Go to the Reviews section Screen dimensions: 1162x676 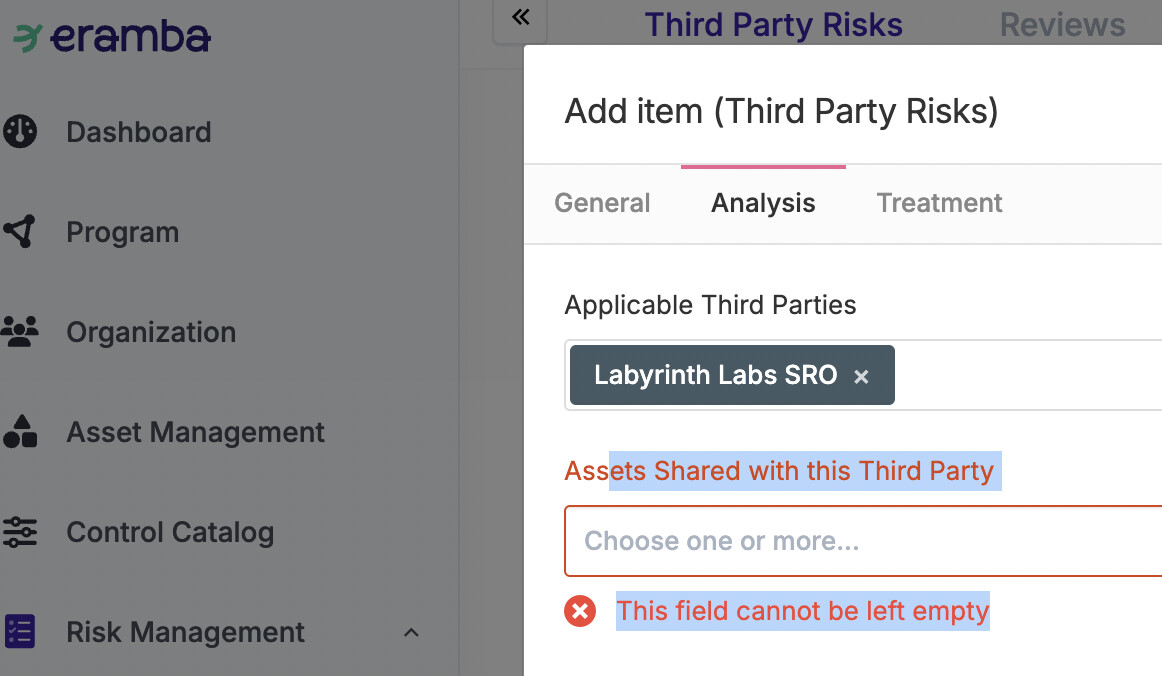tap(1063, 24)
